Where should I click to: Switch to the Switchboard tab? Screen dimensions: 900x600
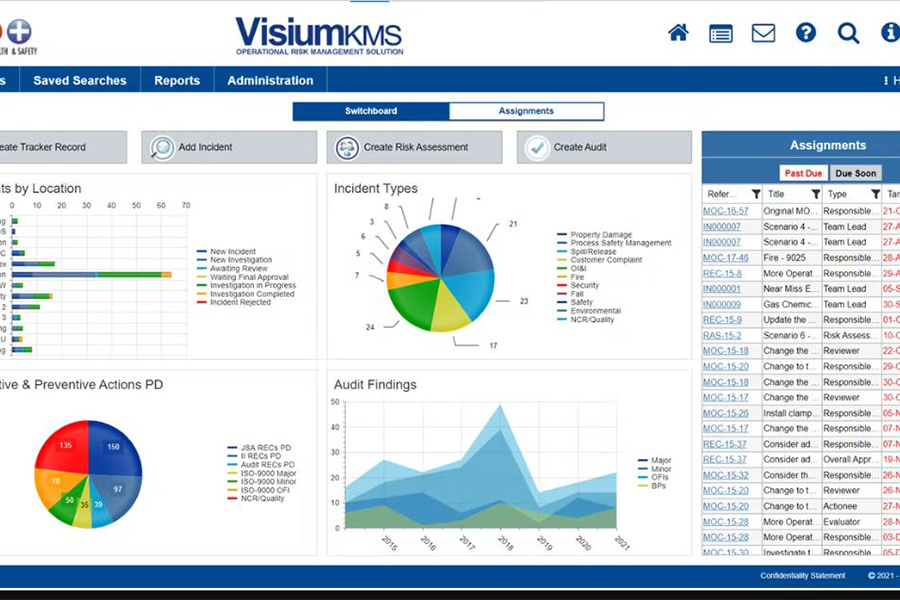[371, 111]
